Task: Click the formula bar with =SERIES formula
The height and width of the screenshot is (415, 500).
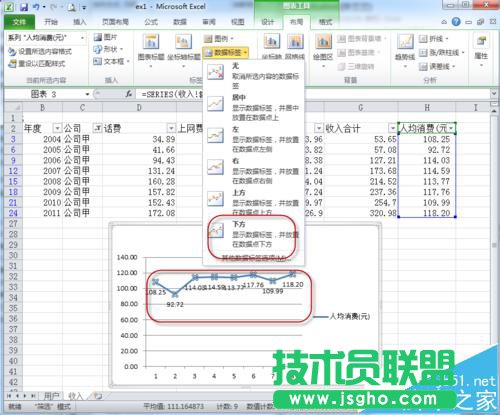Action: click(x=313, y=94)
